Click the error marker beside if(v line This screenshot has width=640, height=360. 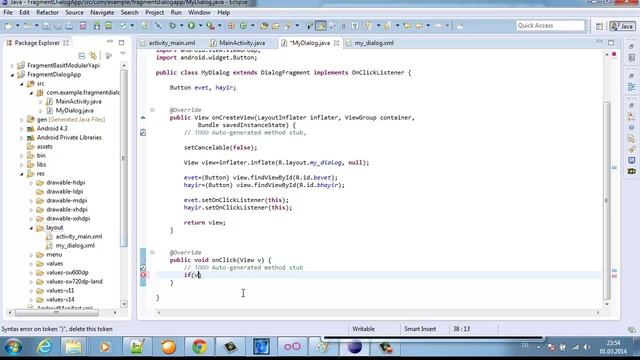pyautogui.click(x=143, y=275)
